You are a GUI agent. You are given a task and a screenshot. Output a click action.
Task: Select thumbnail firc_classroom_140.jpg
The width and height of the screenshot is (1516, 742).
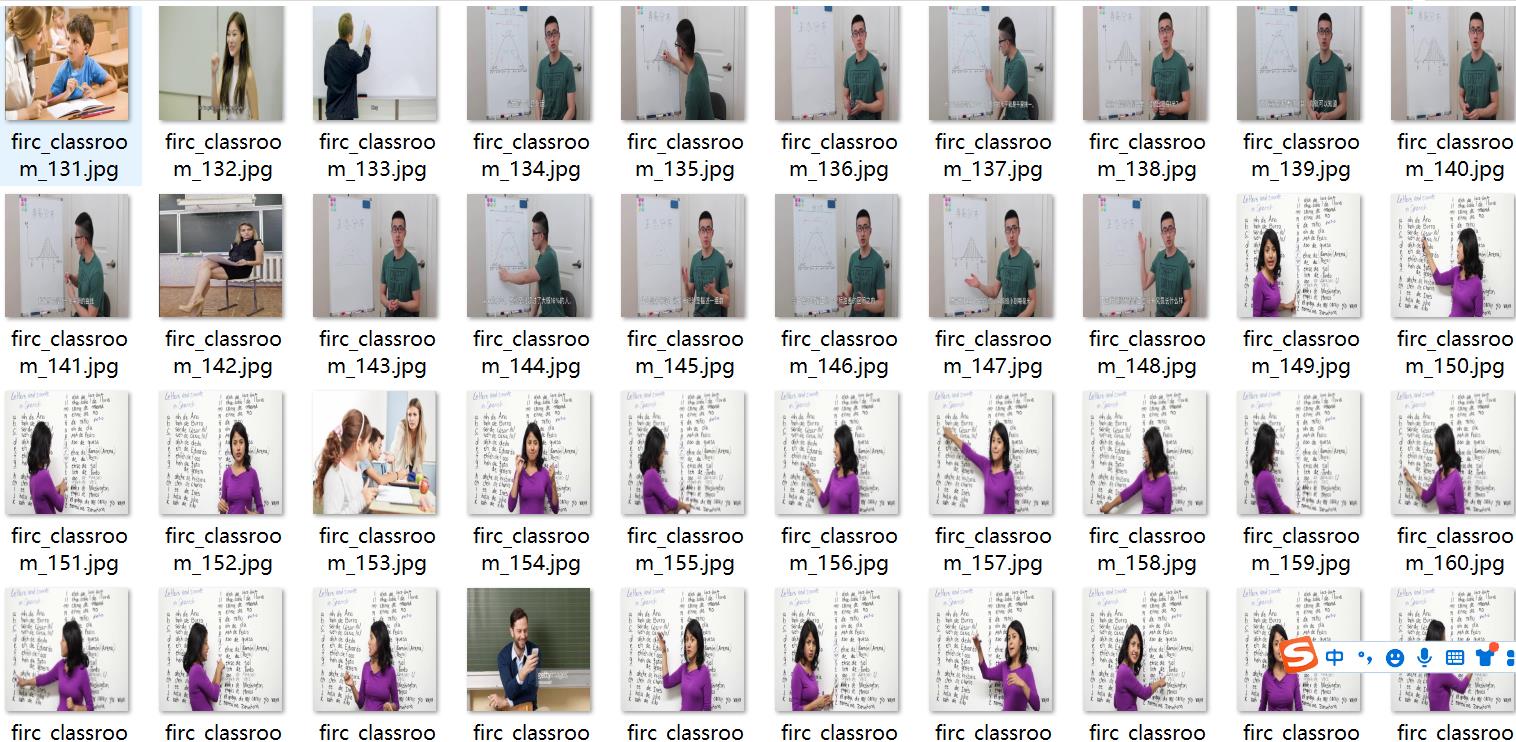(1453, 63)
